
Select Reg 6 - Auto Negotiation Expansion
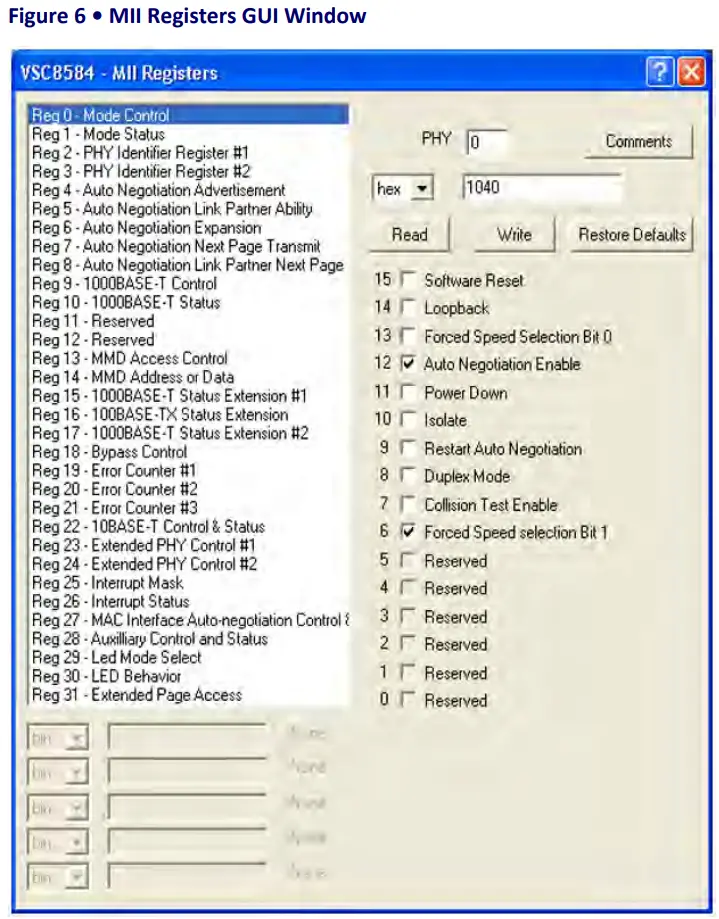(189, 228)
